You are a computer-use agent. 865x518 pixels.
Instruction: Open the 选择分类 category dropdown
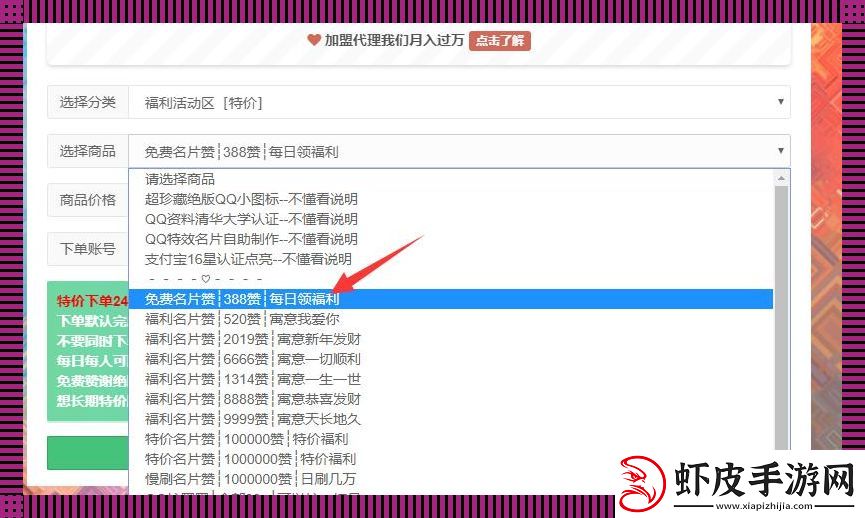tap(459, 102)
